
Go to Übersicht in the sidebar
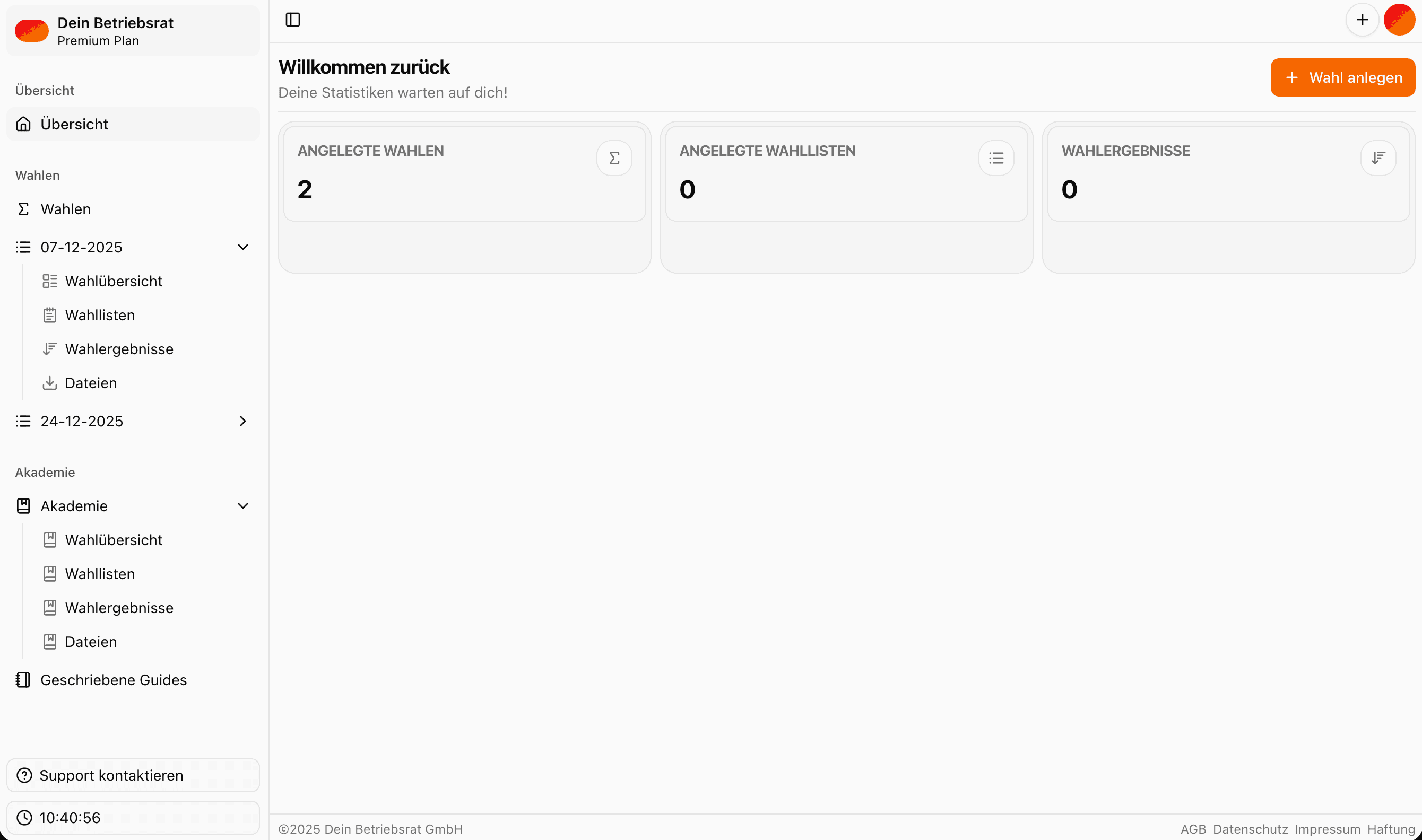click(x=74, y=125)
